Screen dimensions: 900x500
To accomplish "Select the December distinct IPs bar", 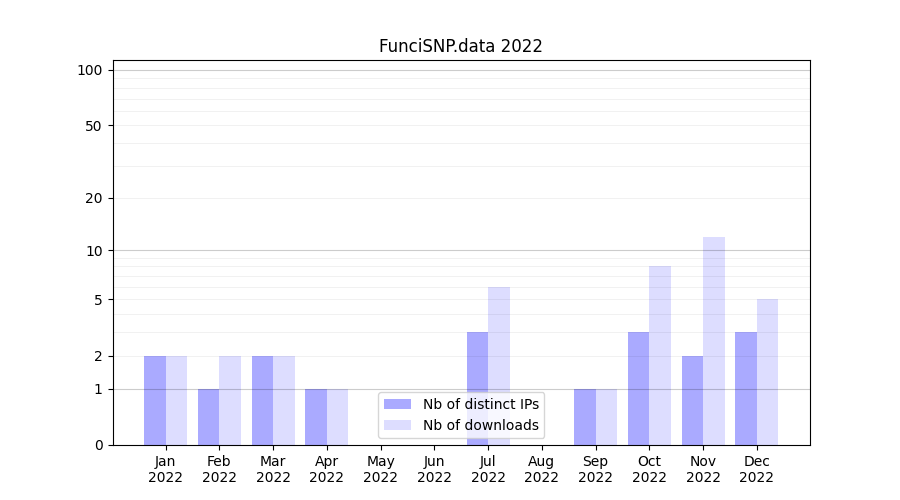I will 746,388.
